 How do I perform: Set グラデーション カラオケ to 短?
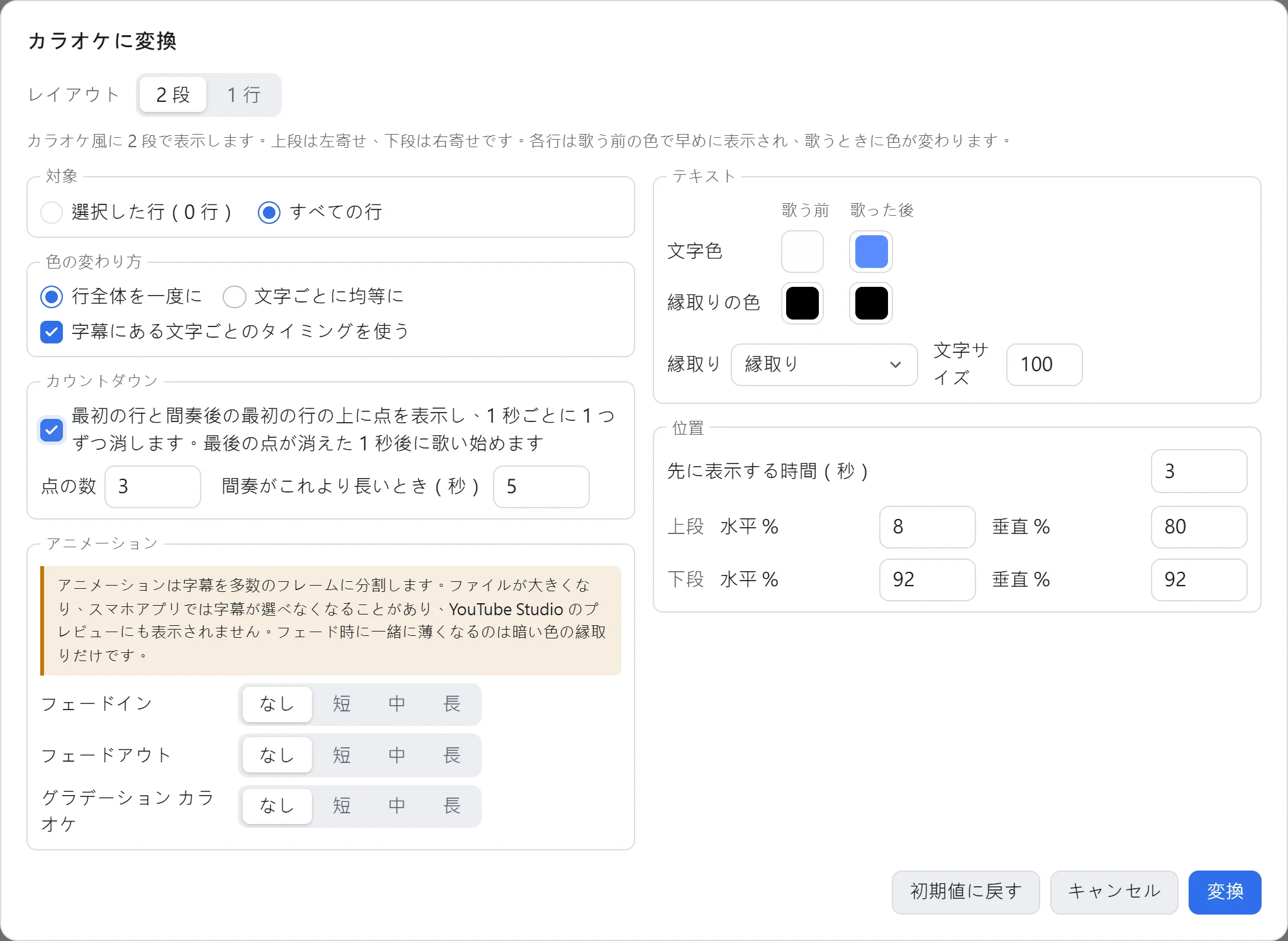pyautogui.click(x=341, y=806)
